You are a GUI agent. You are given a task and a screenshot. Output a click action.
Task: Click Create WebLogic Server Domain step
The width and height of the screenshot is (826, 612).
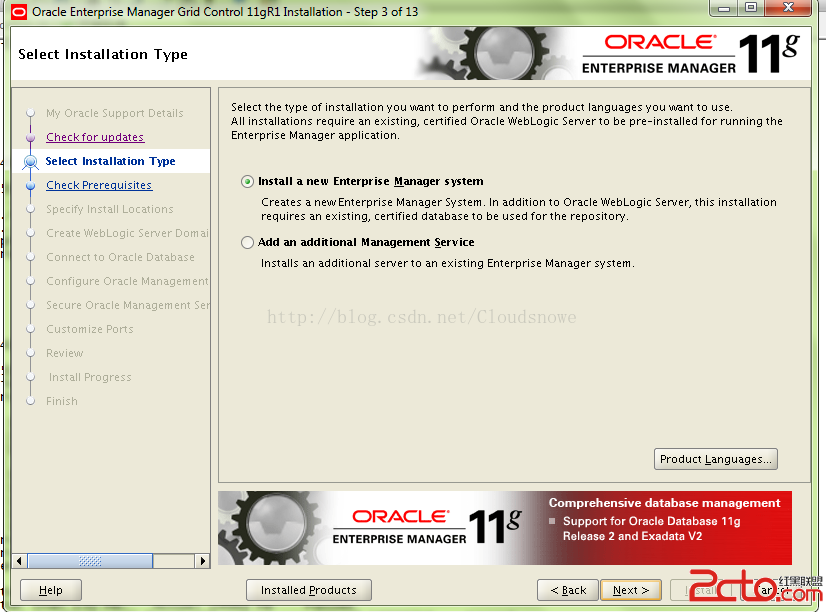[x=127, y=233]
